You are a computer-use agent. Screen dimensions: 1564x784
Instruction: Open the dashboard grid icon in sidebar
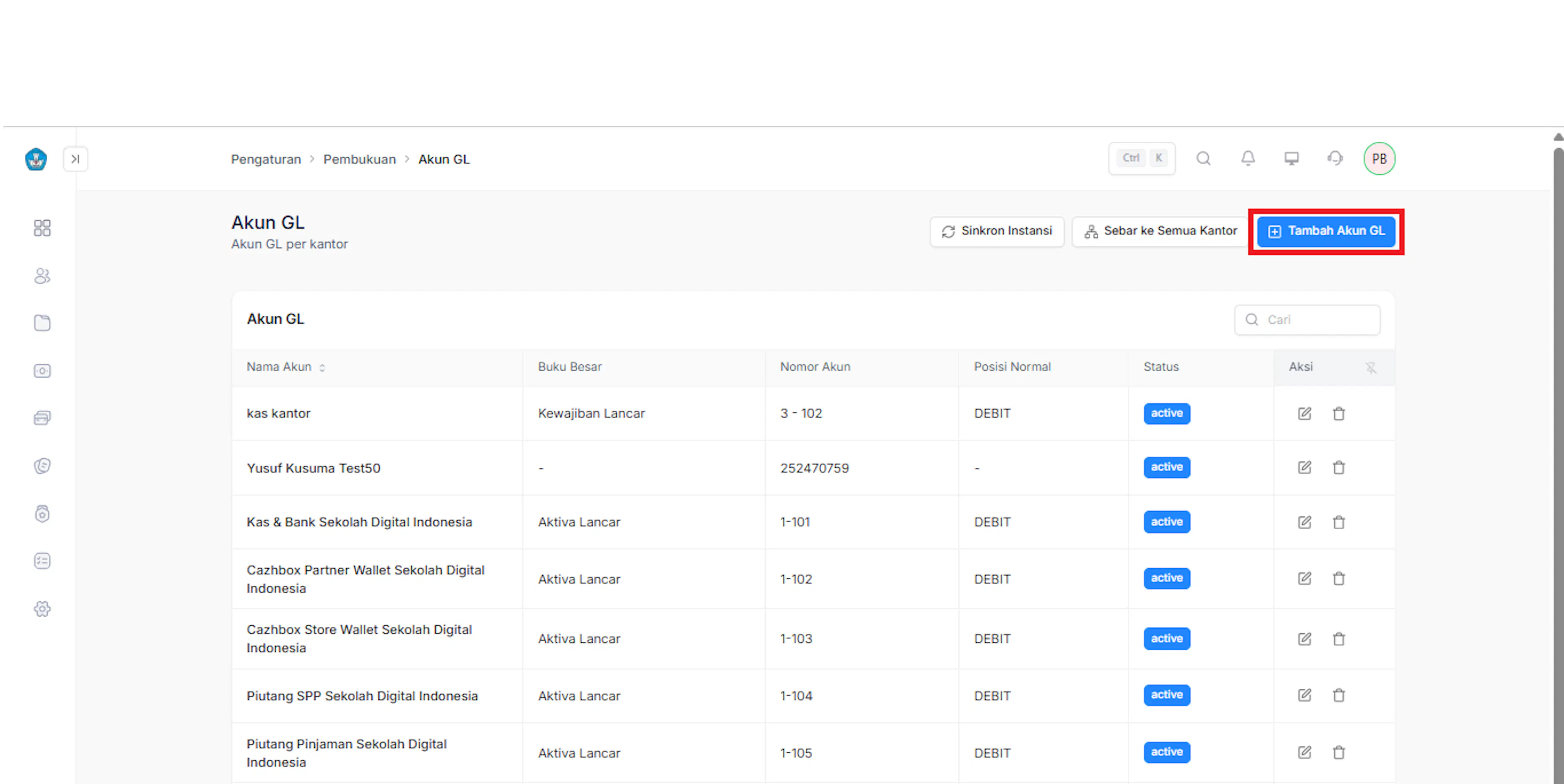[42, 228]
